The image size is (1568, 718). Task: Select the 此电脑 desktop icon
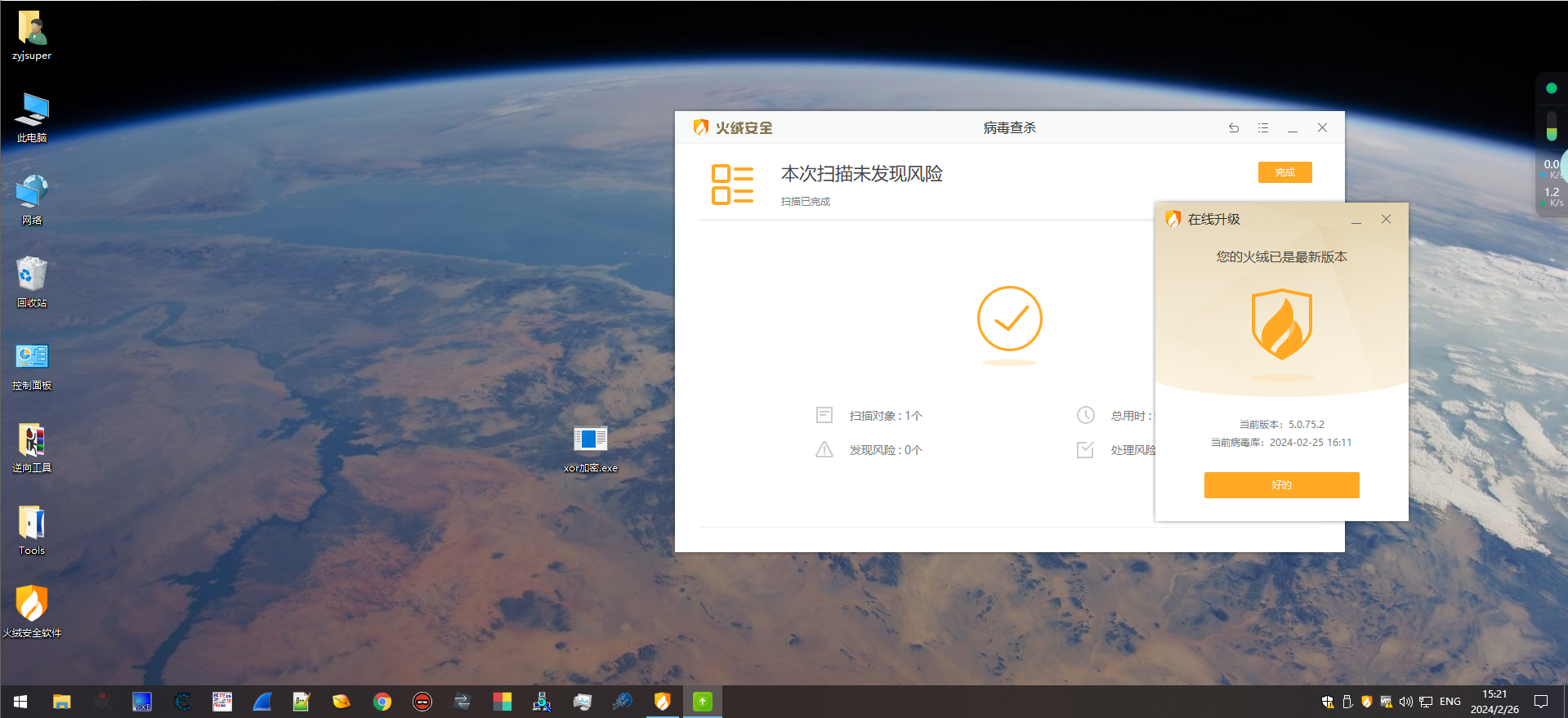(32, 118)
